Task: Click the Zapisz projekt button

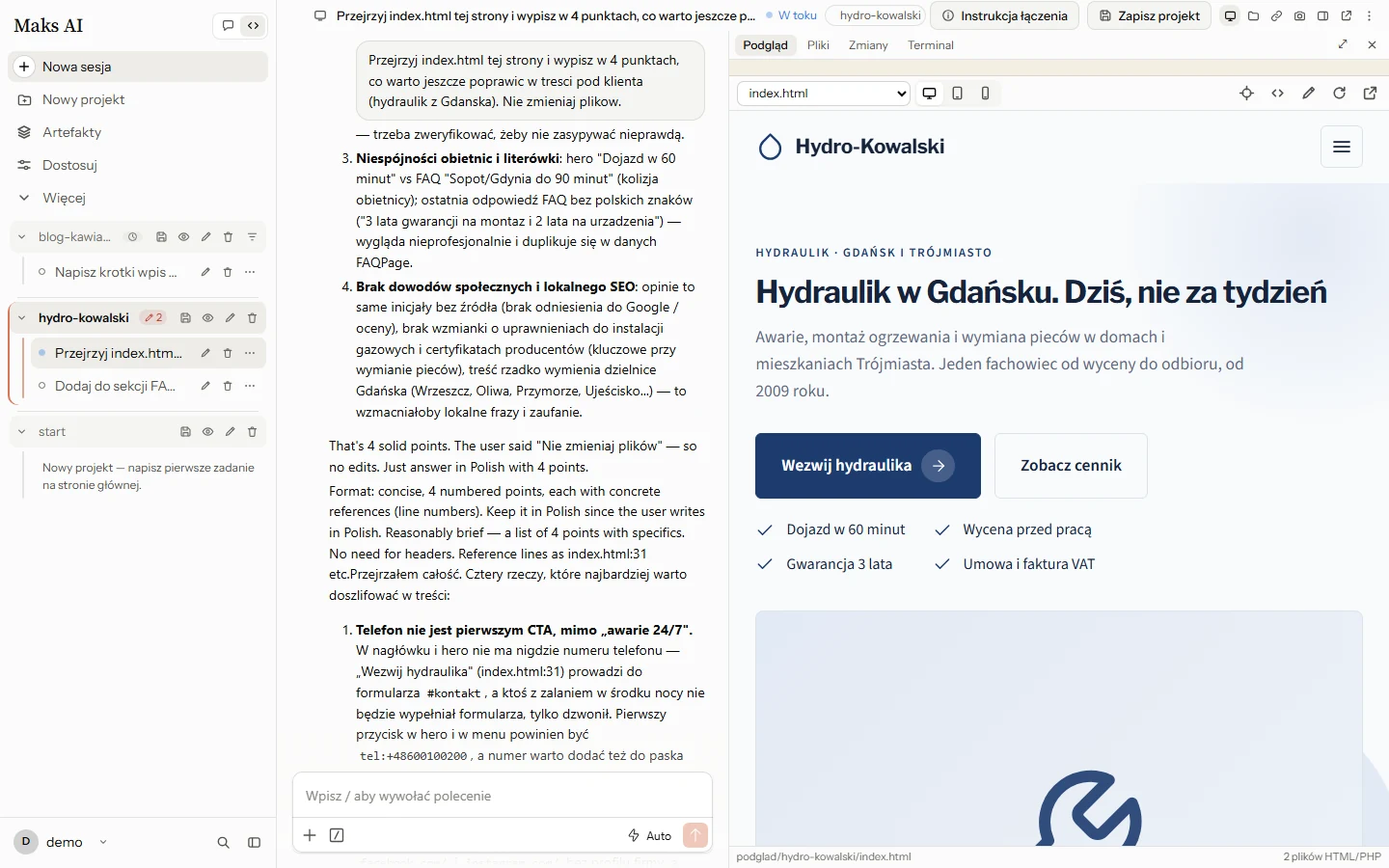Action: 1150,15
